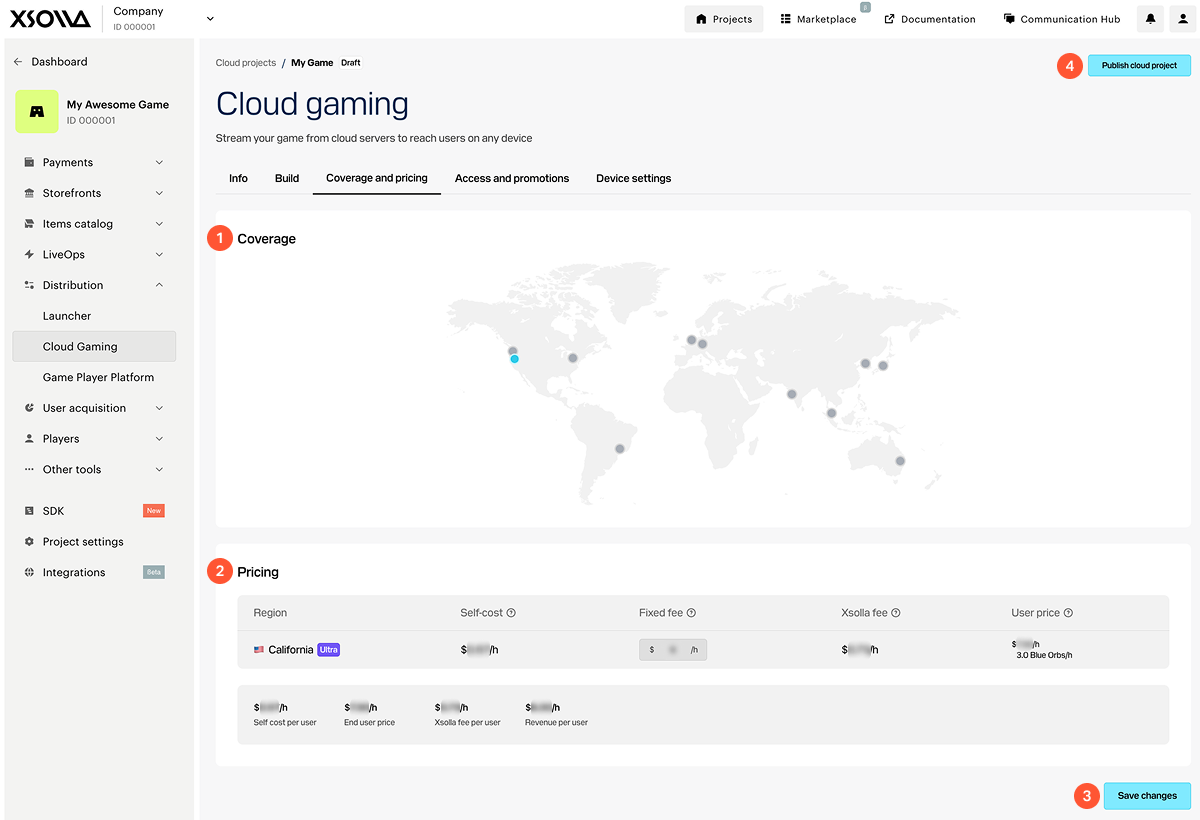Click the Items catalog icon
Viewport: 1200px width, 820px height.
point(29,224)
